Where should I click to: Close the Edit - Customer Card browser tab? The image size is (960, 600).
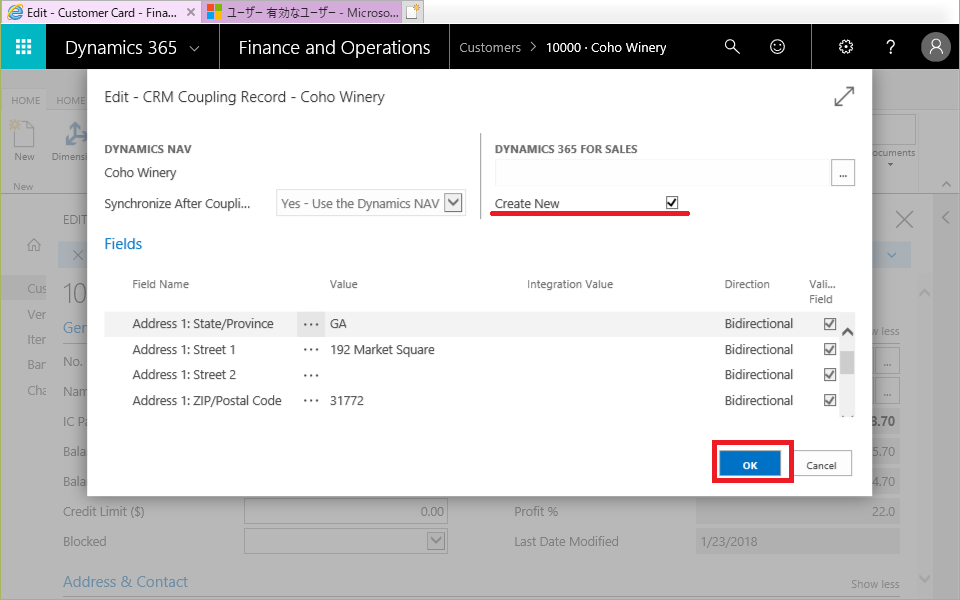tap(191, 12)
